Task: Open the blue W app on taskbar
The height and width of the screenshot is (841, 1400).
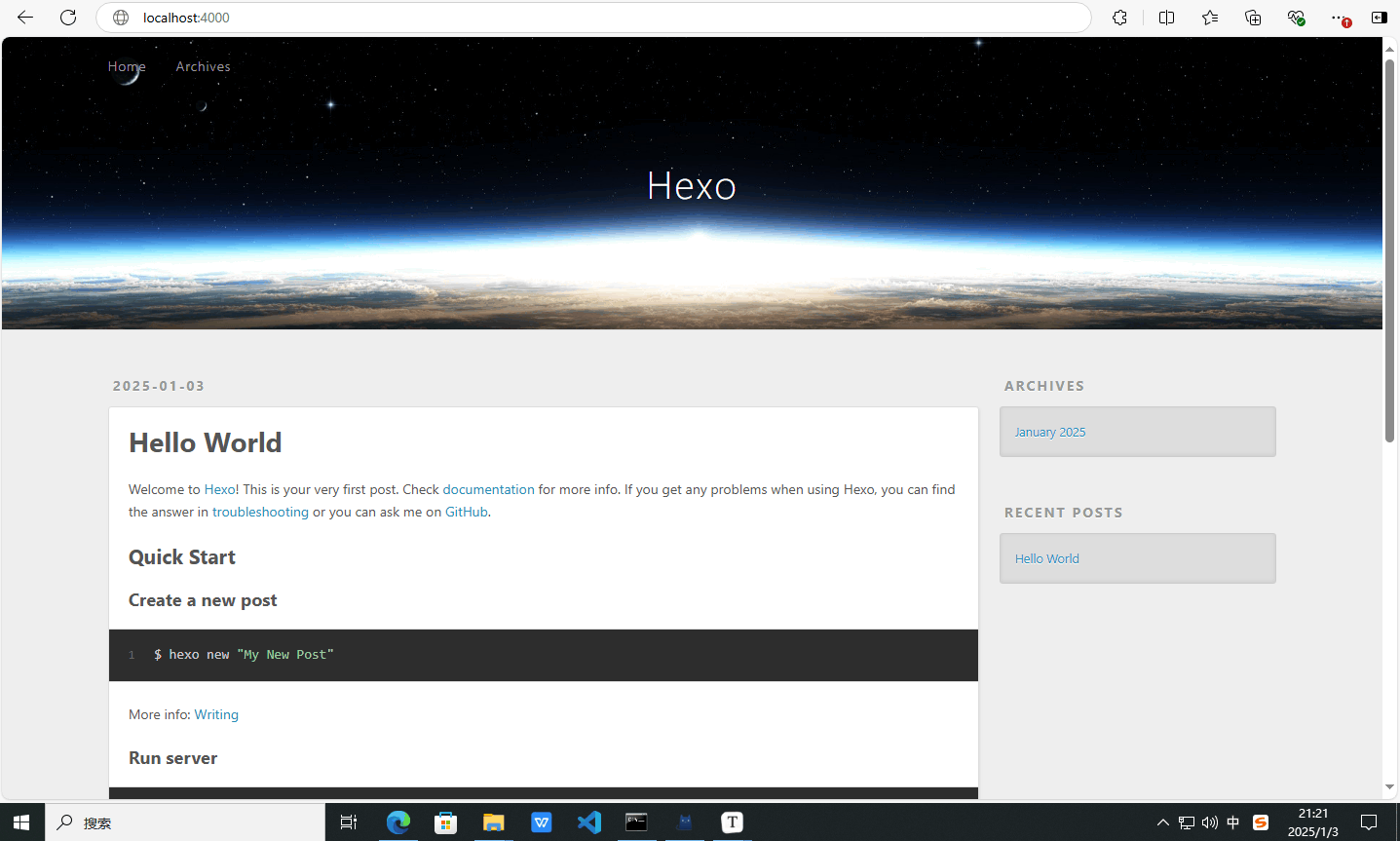Action: [x=541, y=822]
